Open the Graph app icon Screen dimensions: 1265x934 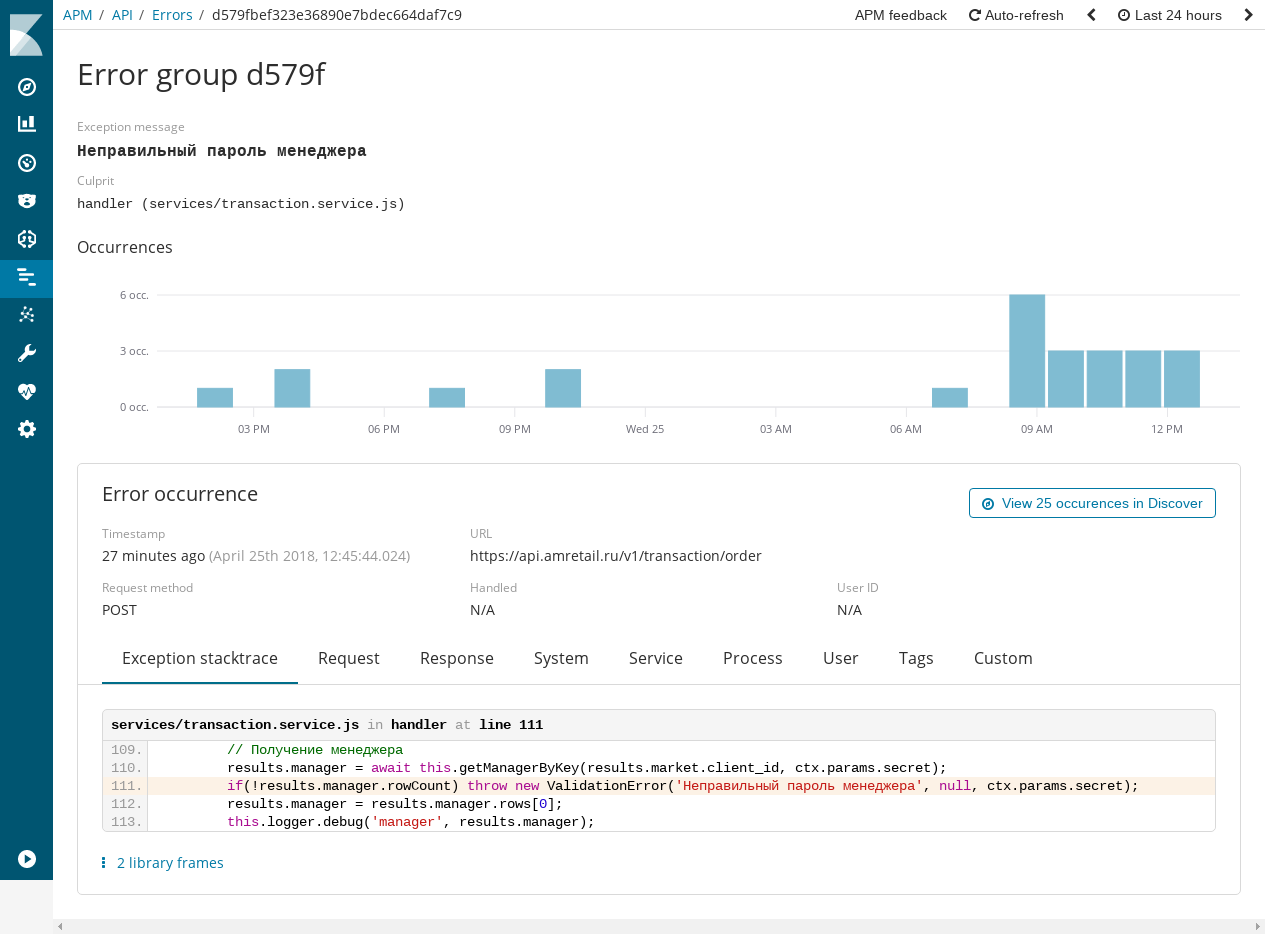pyautogui.click(x=26, y=314)
